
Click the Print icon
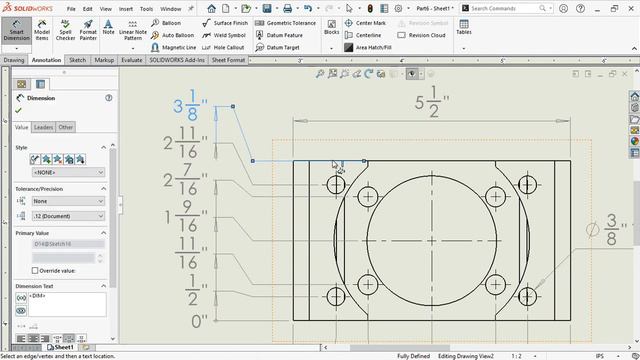tap(287, 8)
